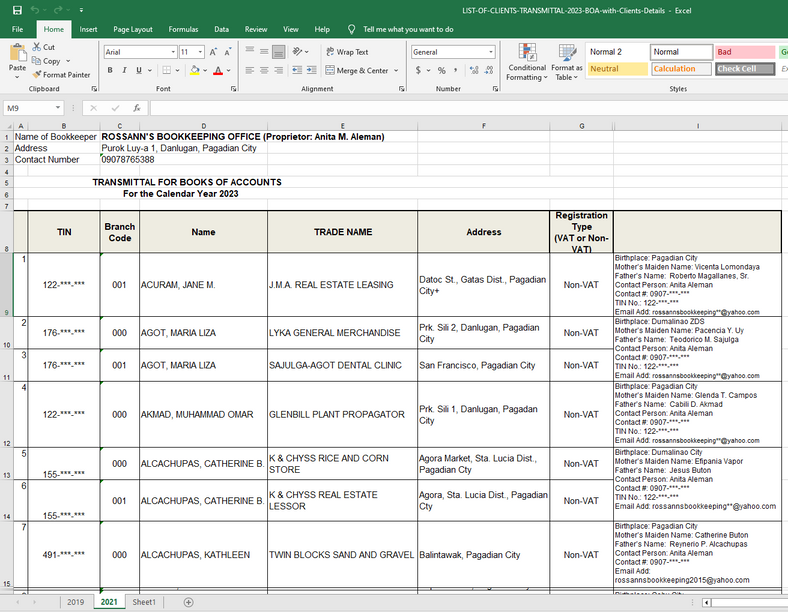788x612 pixels.
Task: Switch to the Page Layout tab
Action: click(x=133, y=29)
